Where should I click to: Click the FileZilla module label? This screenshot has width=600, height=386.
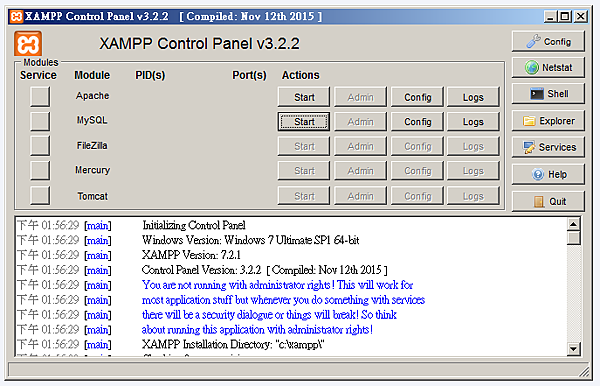click(92, 146)
